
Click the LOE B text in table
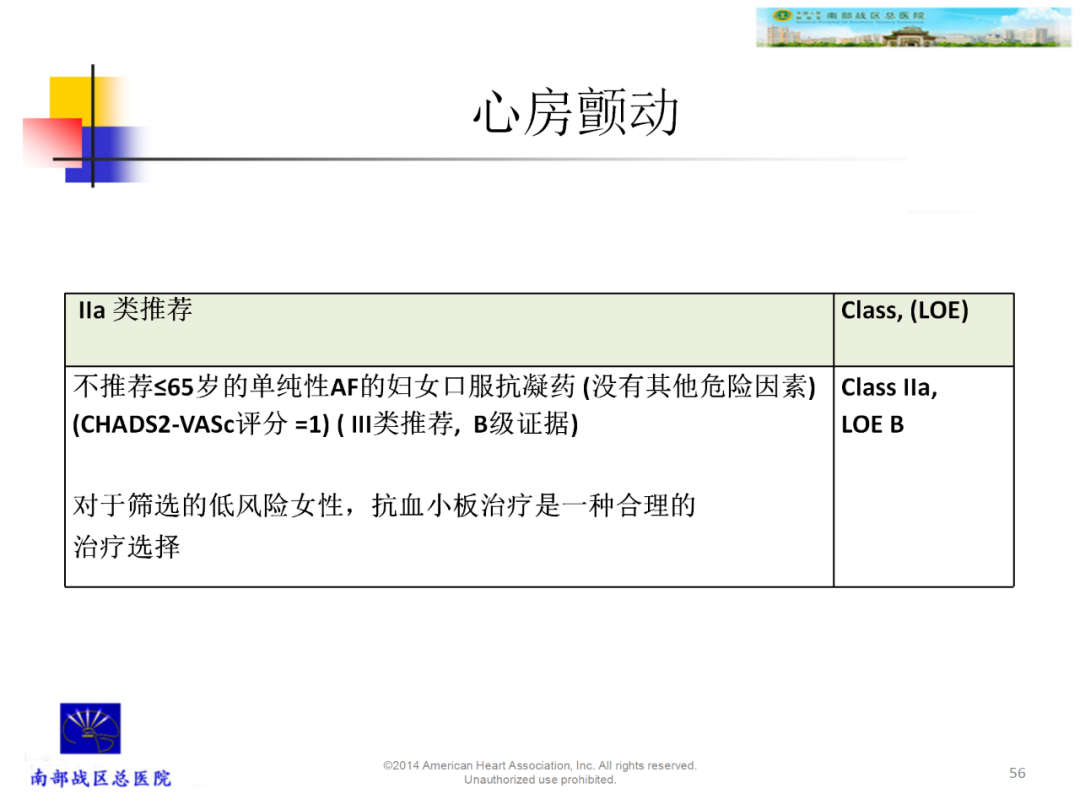[x=872, y=425]
